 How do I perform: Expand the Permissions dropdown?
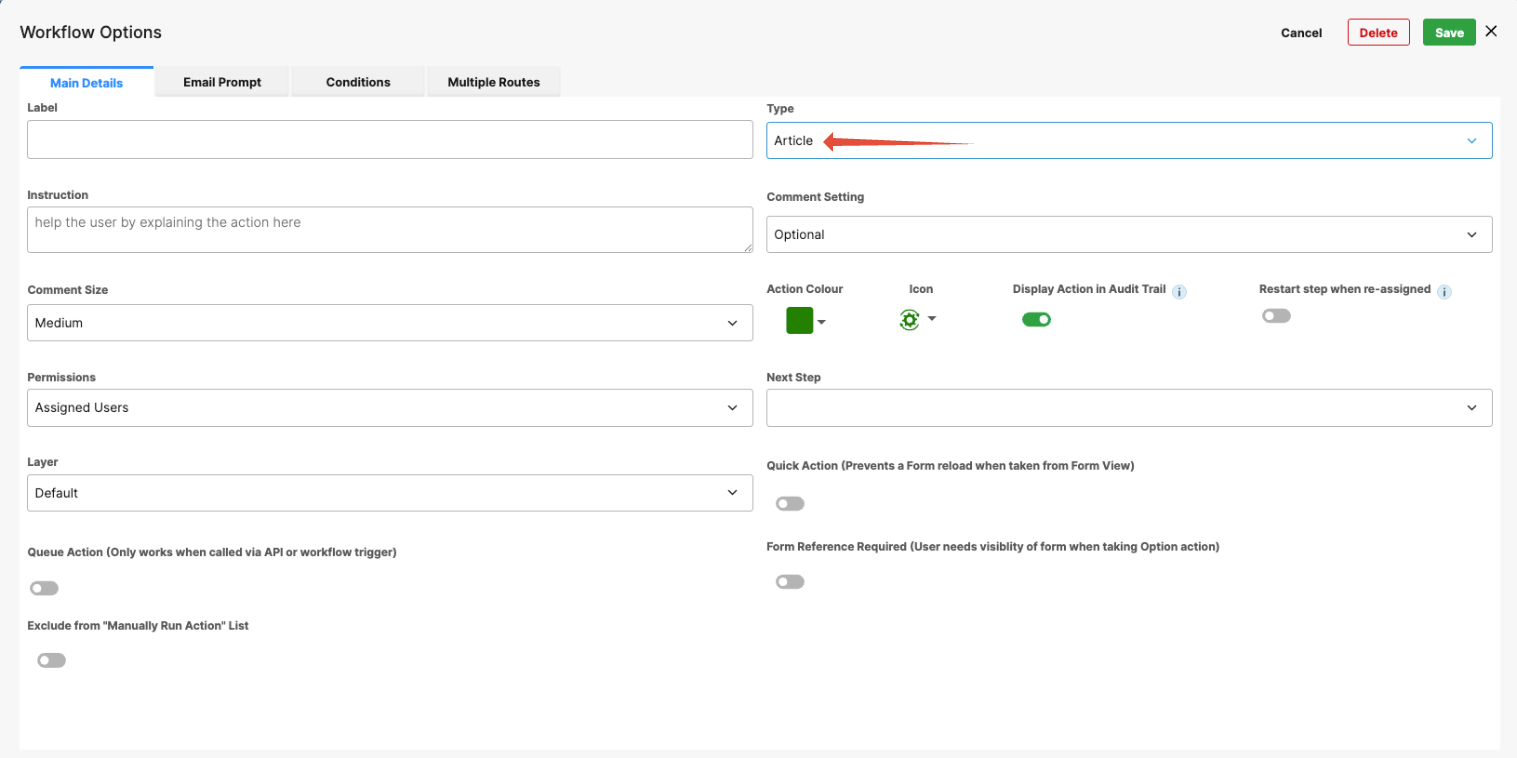[390, 407]
